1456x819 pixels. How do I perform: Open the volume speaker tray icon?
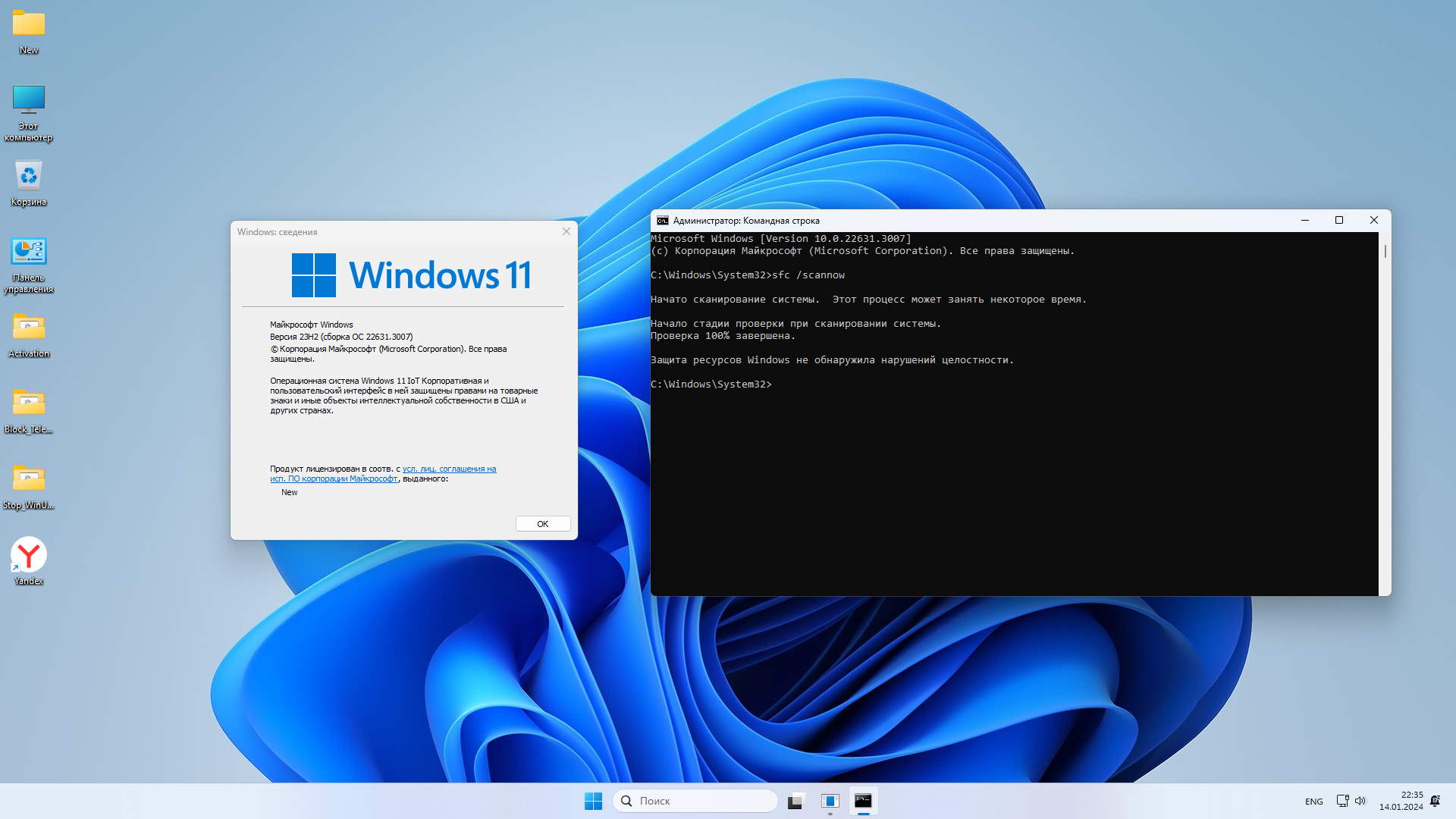(x=1360, y=801)
